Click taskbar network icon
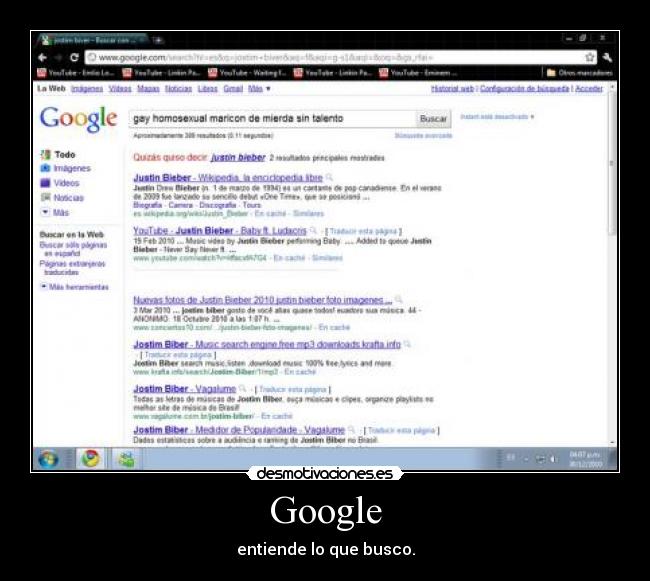 click(x=540, y=459)
